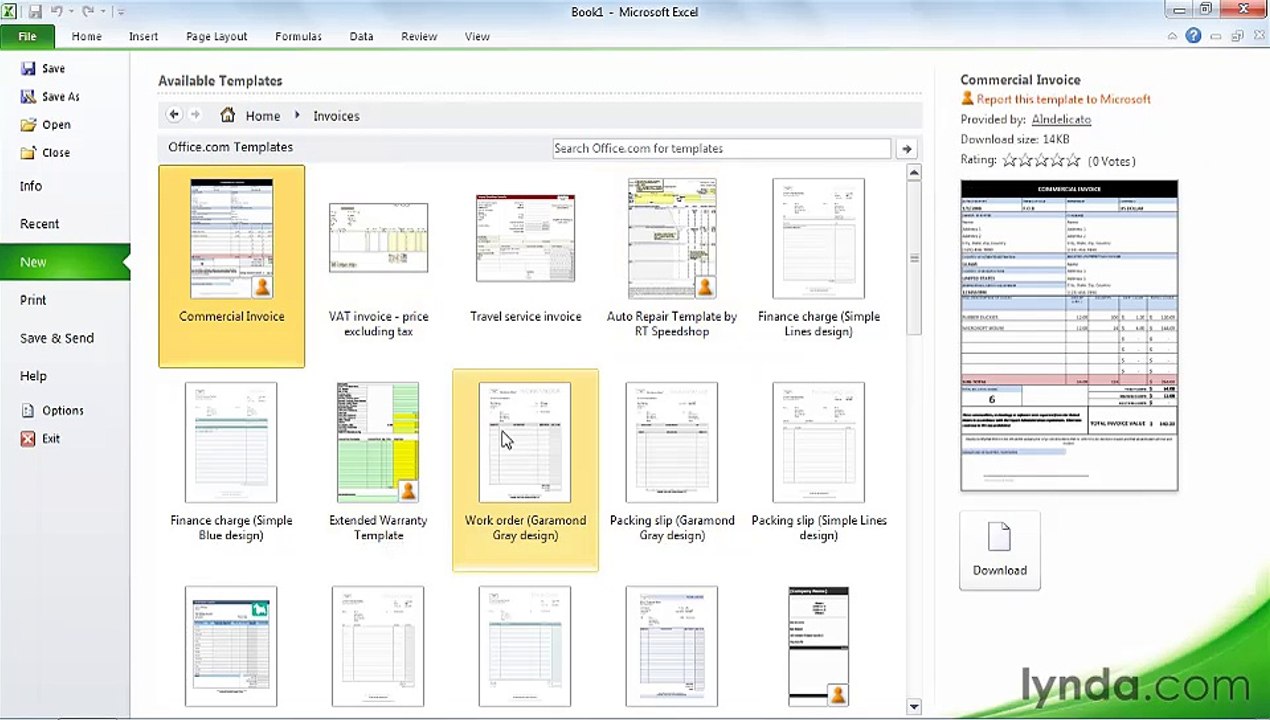Select the Travel service invoice template
1270x720 pixels.
[x=525, y=266]
